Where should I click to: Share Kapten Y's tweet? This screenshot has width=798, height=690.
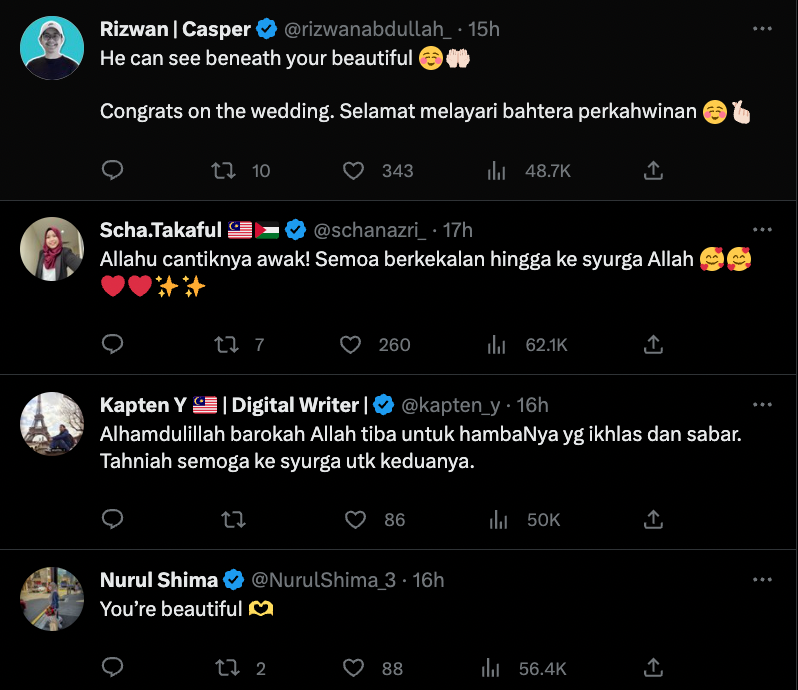[653, 519]
